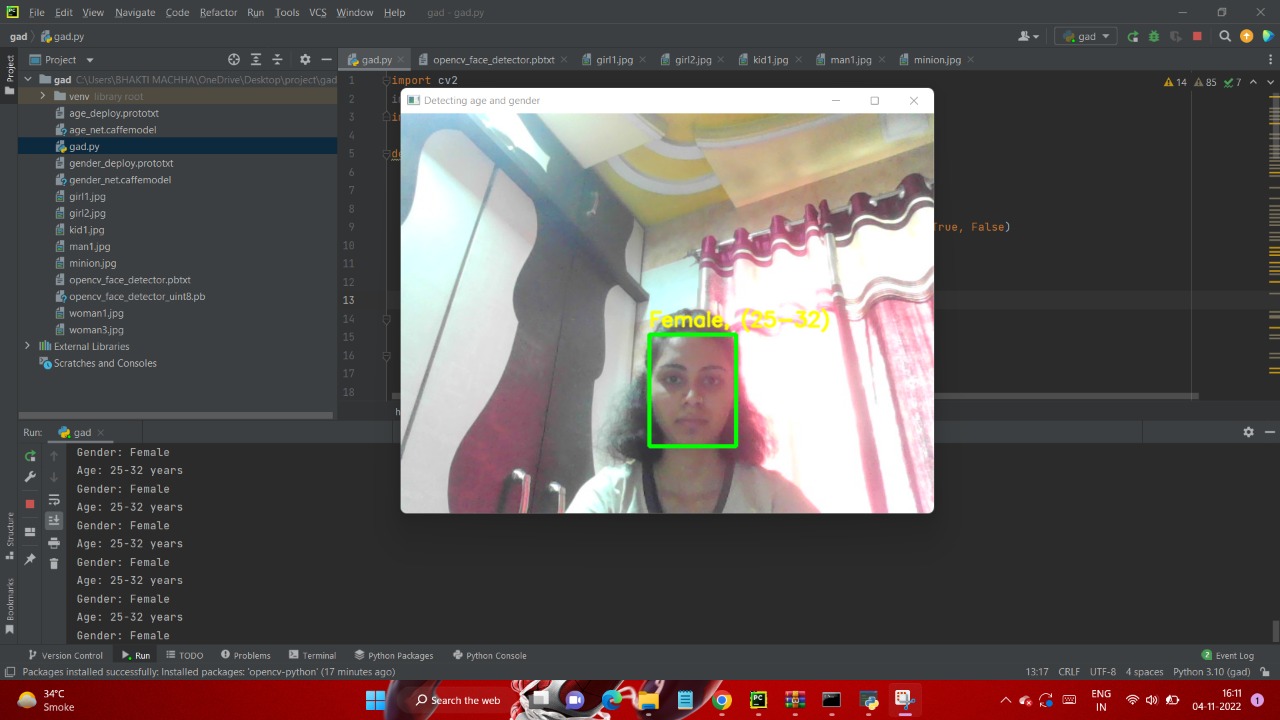This screenshot has height=720, width=1280.
Task: Collapse All items in Project panel
Action: coord(277,59)
